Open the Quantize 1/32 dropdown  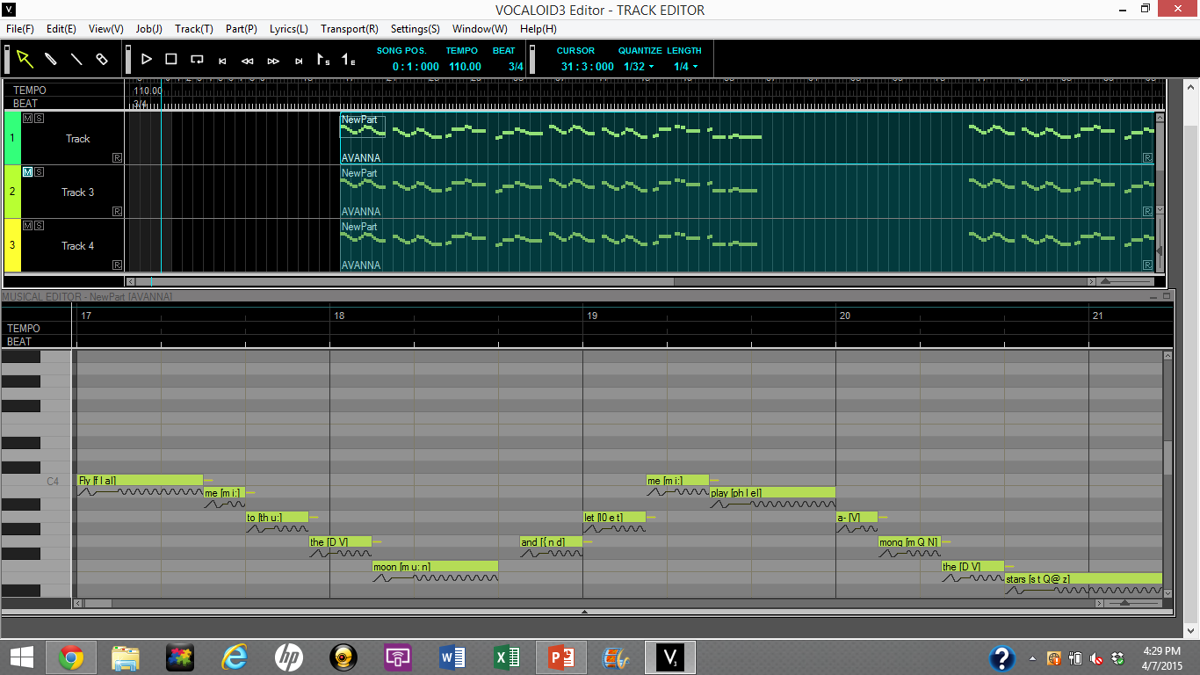coord(638,66)
